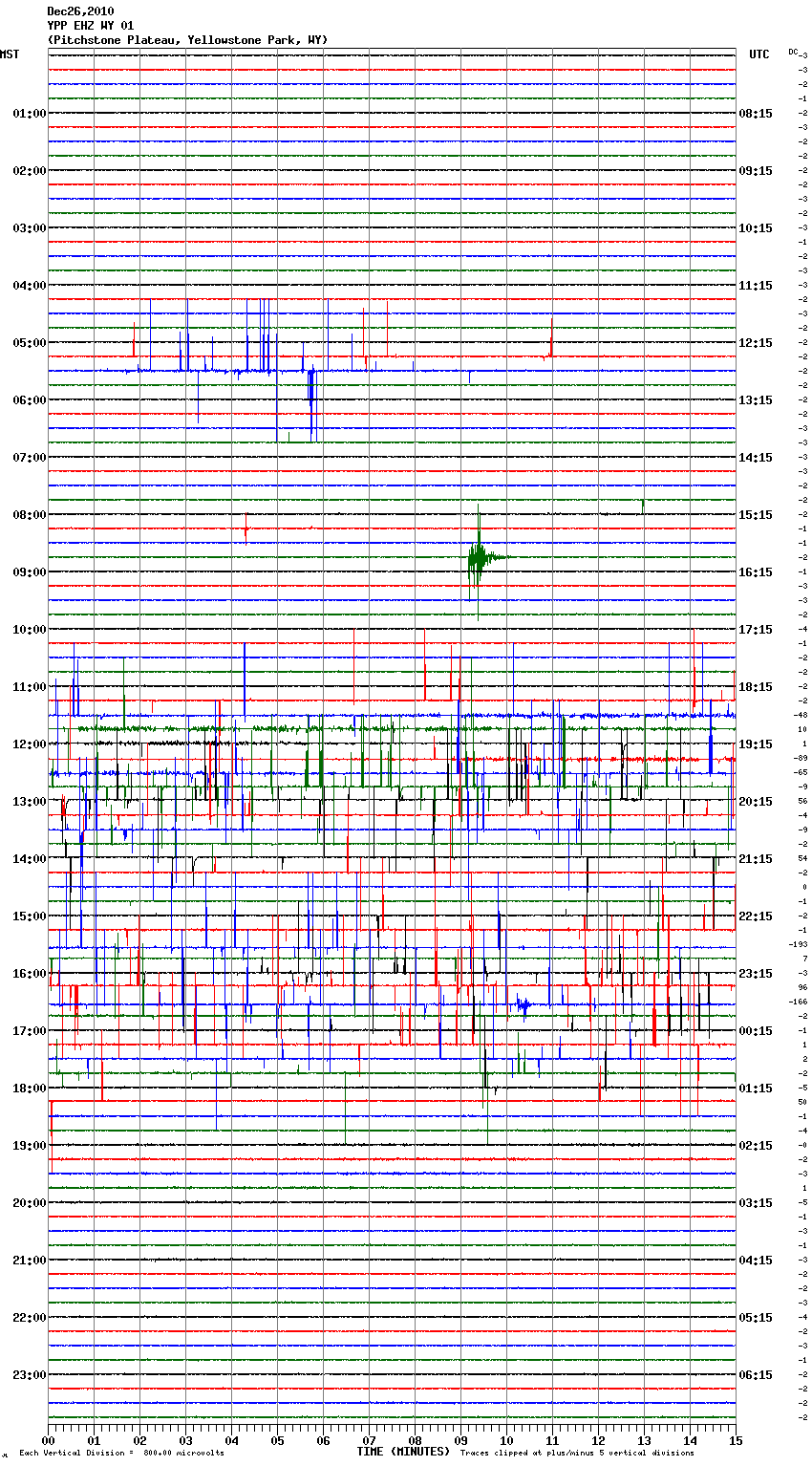Click the -193 DC offset value

799,944
